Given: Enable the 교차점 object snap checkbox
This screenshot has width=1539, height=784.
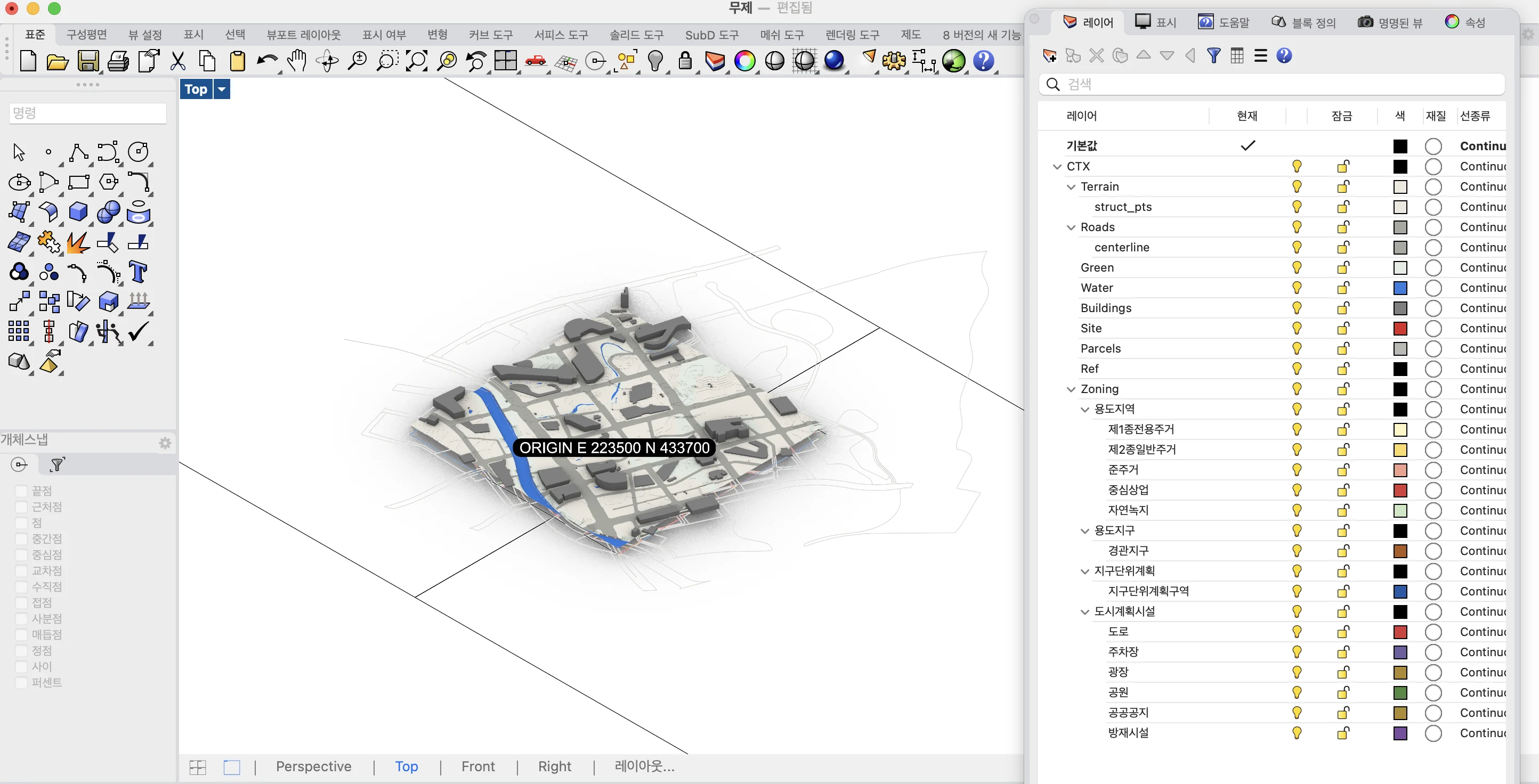Looking at the screenshot, I should [21, 571].
